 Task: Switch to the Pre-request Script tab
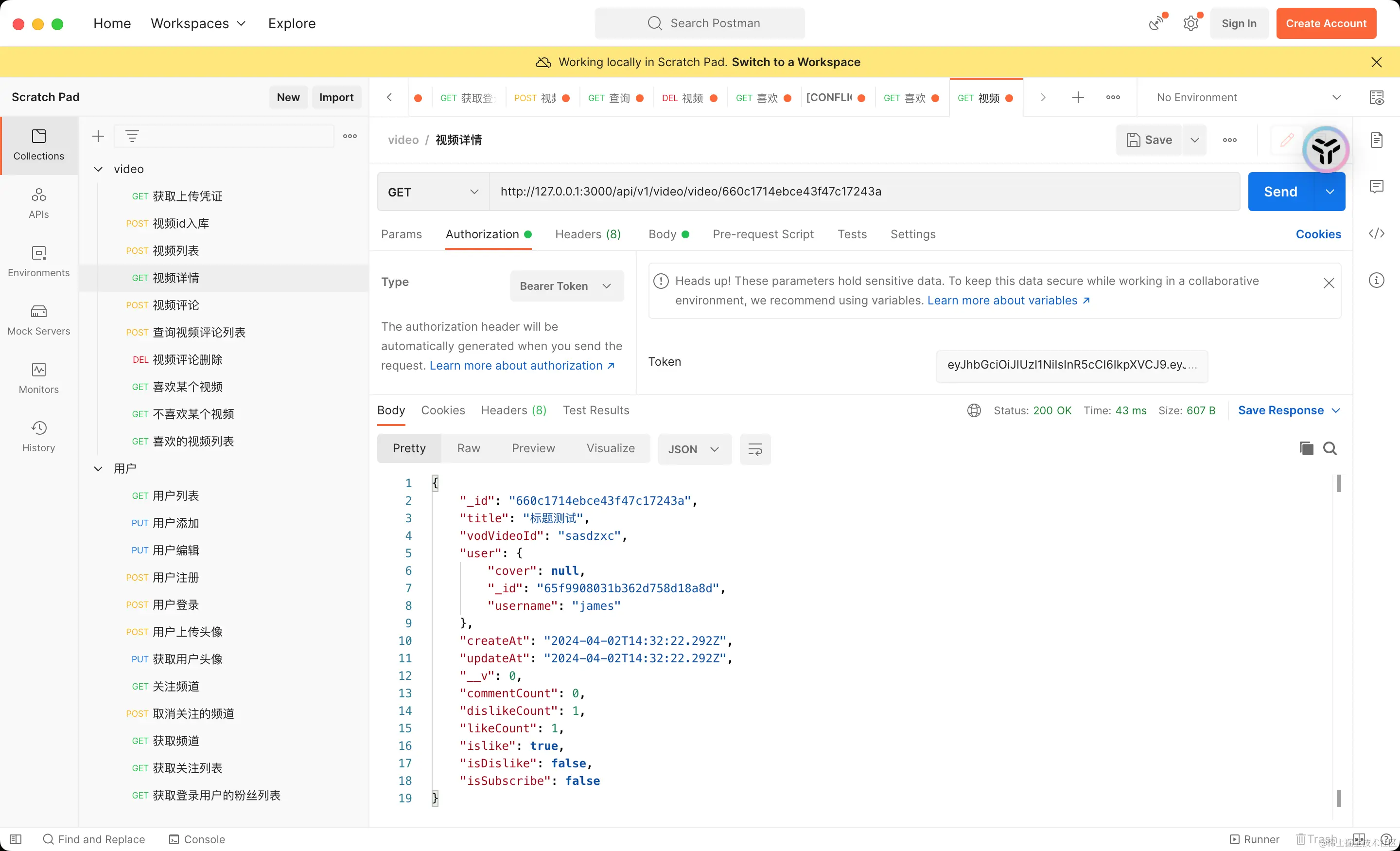(x=763, y=234)
